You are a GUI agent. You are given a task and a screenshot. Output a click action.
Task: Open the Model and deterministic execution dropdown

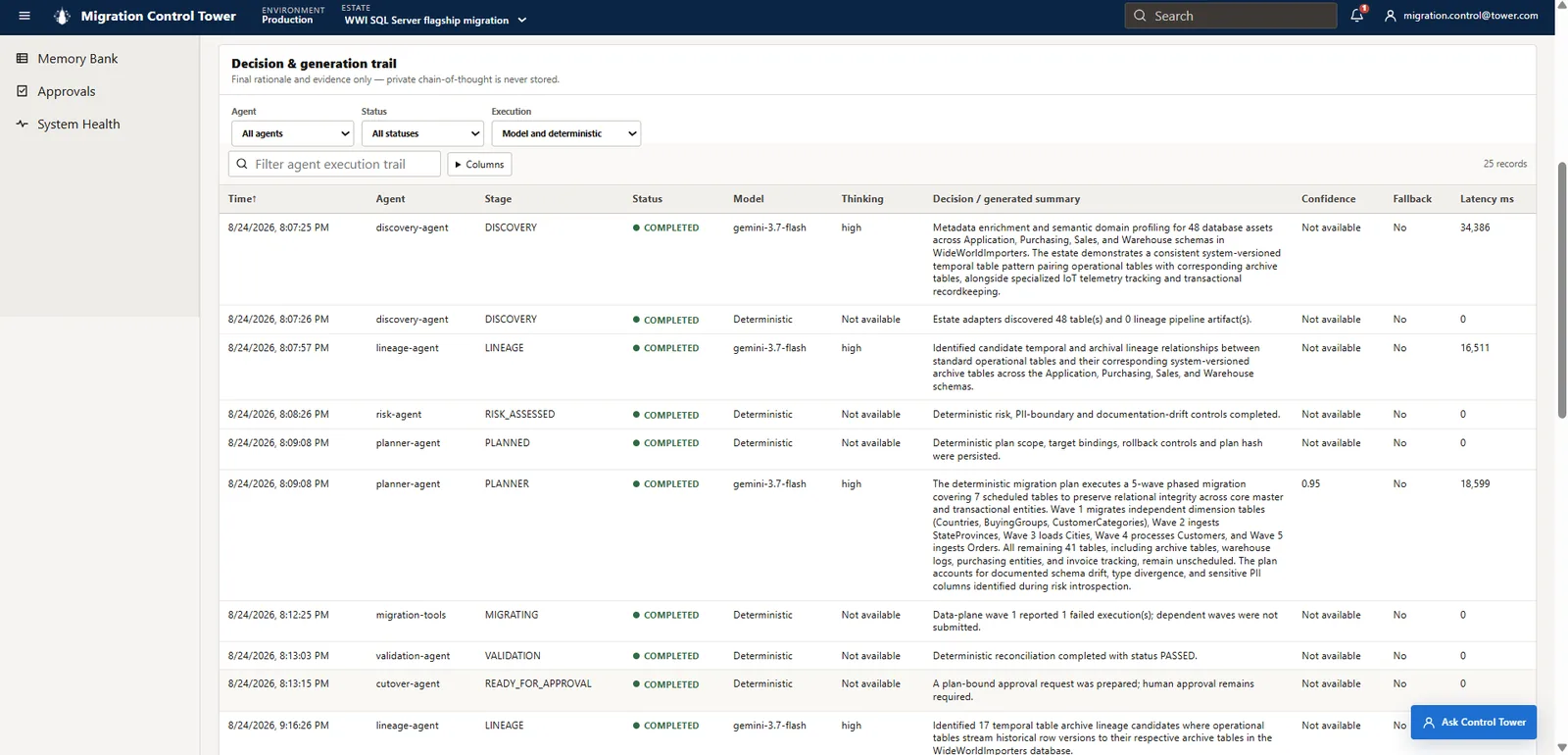pyautogui.click(x=565, y=133)
